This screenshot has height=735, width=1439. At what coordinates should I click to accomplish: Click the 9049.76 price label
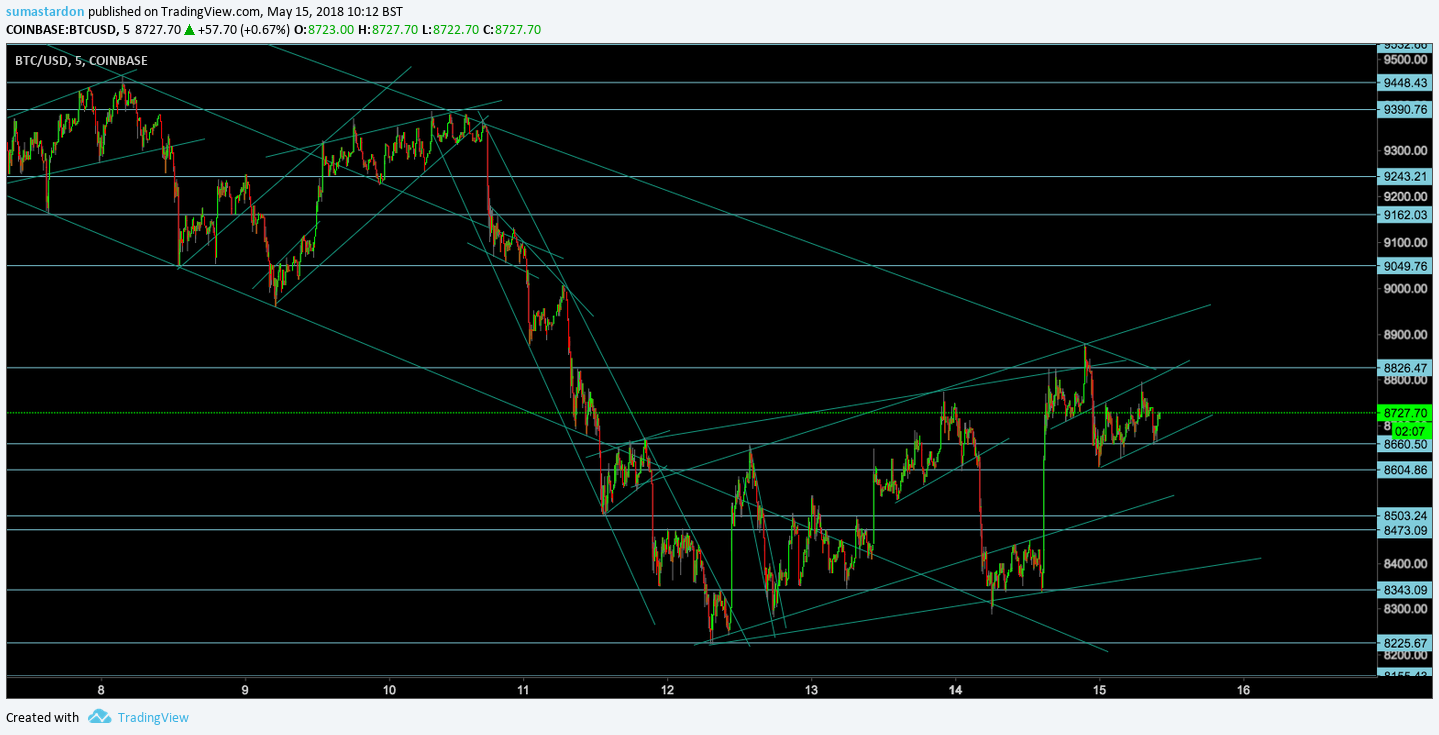coord(1407,266)
